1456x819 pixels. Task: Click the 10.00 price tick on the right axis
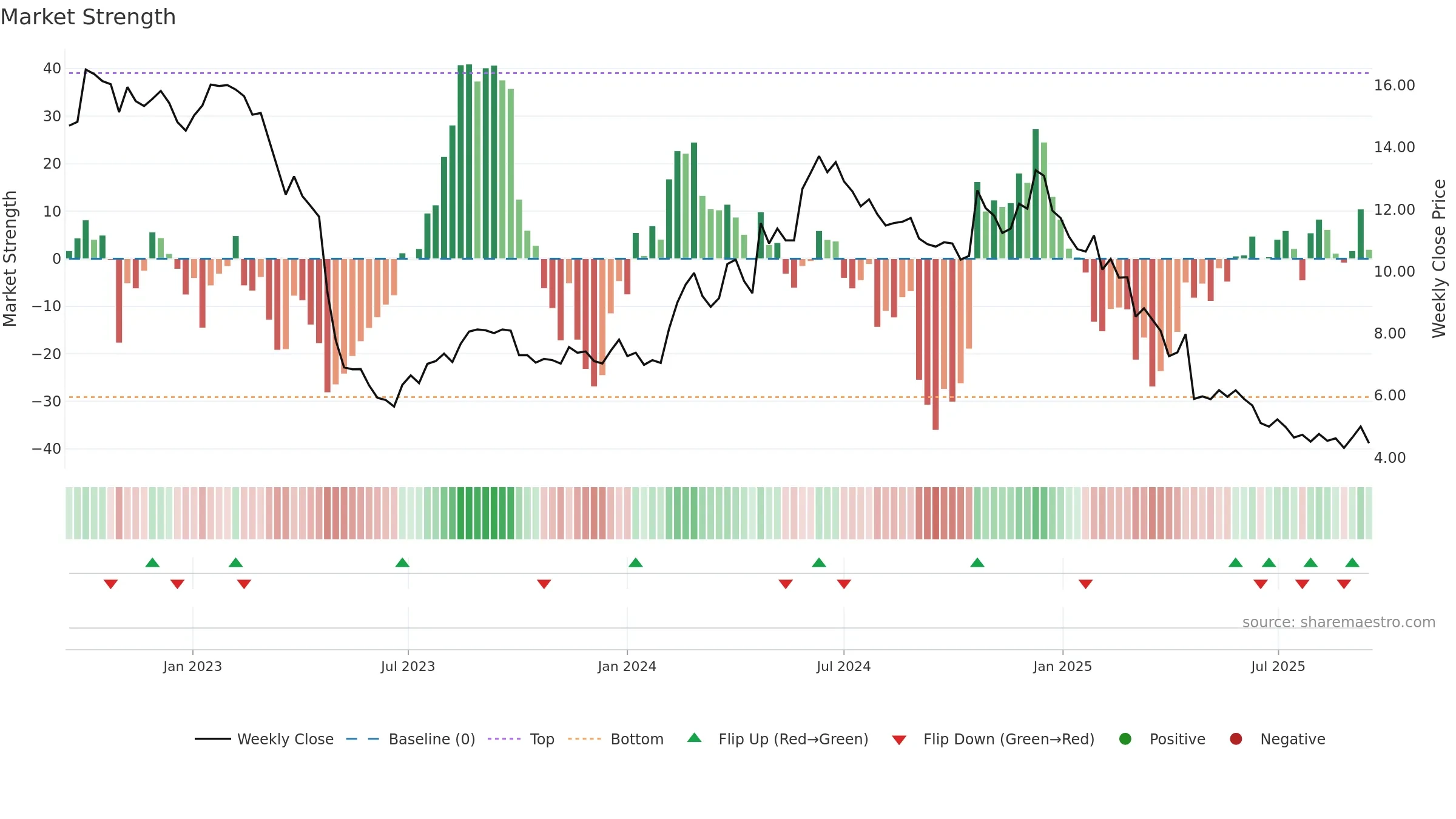tap(1394, 272)
